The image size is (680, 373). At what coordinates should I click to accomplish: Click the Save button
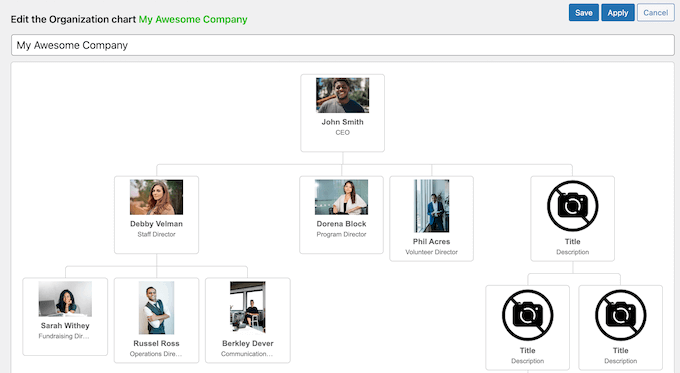pos(583,13)
